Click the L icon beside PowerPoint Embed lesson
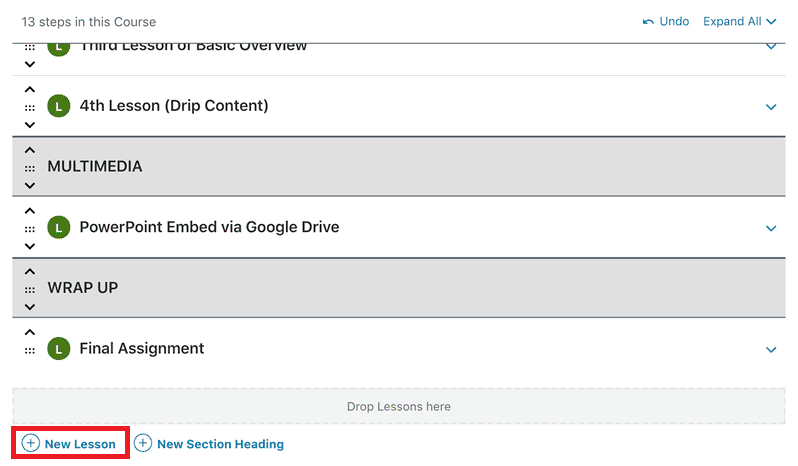 [x=59, y=227]
